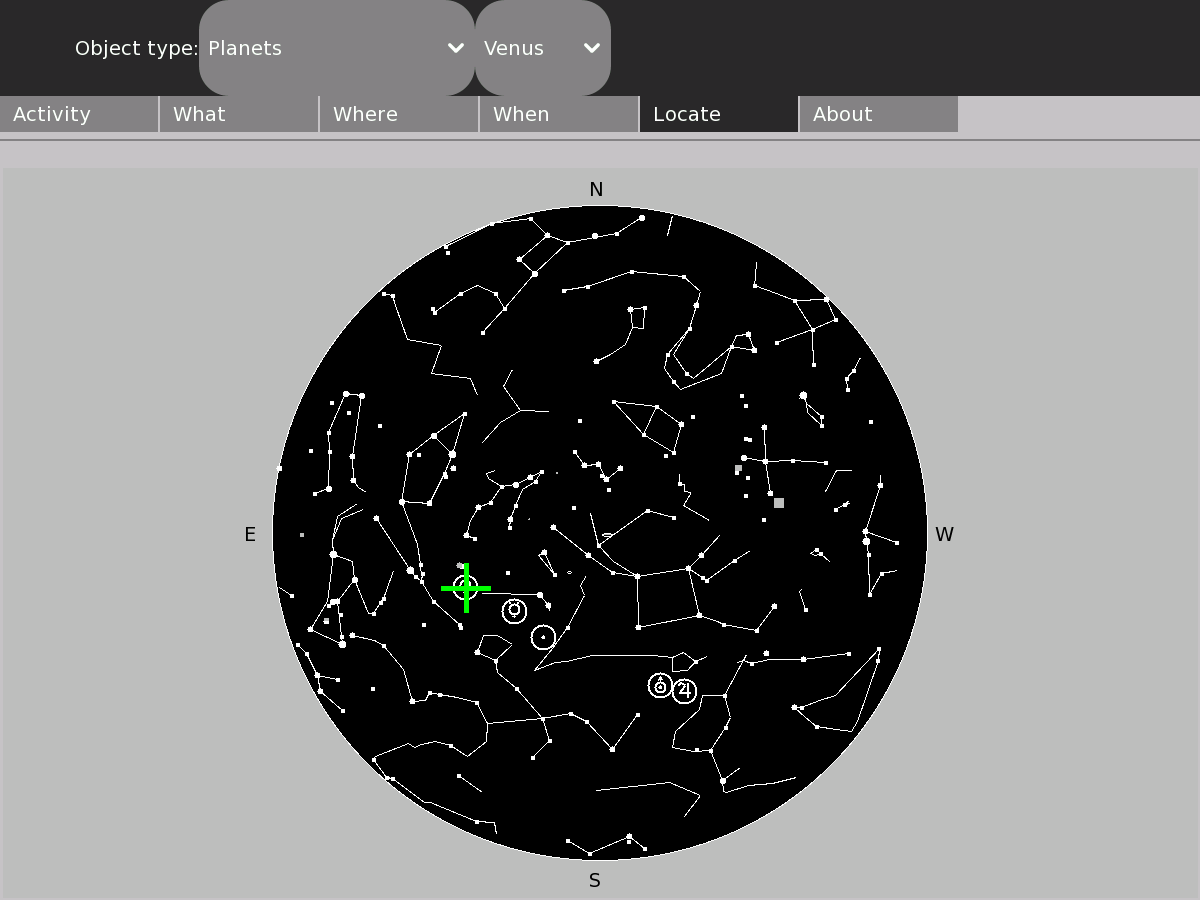Click the "Object type:" label text
The width and height of the screenshot is (1200, 900).
point(136,48)
